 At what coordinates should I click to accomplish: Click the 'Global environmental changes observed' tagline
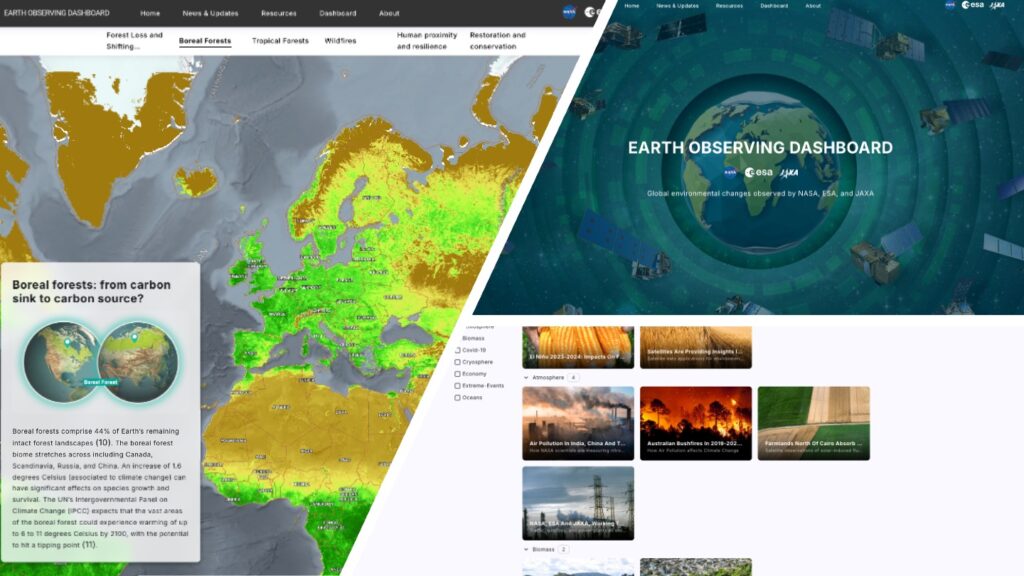tap(760, 193)
